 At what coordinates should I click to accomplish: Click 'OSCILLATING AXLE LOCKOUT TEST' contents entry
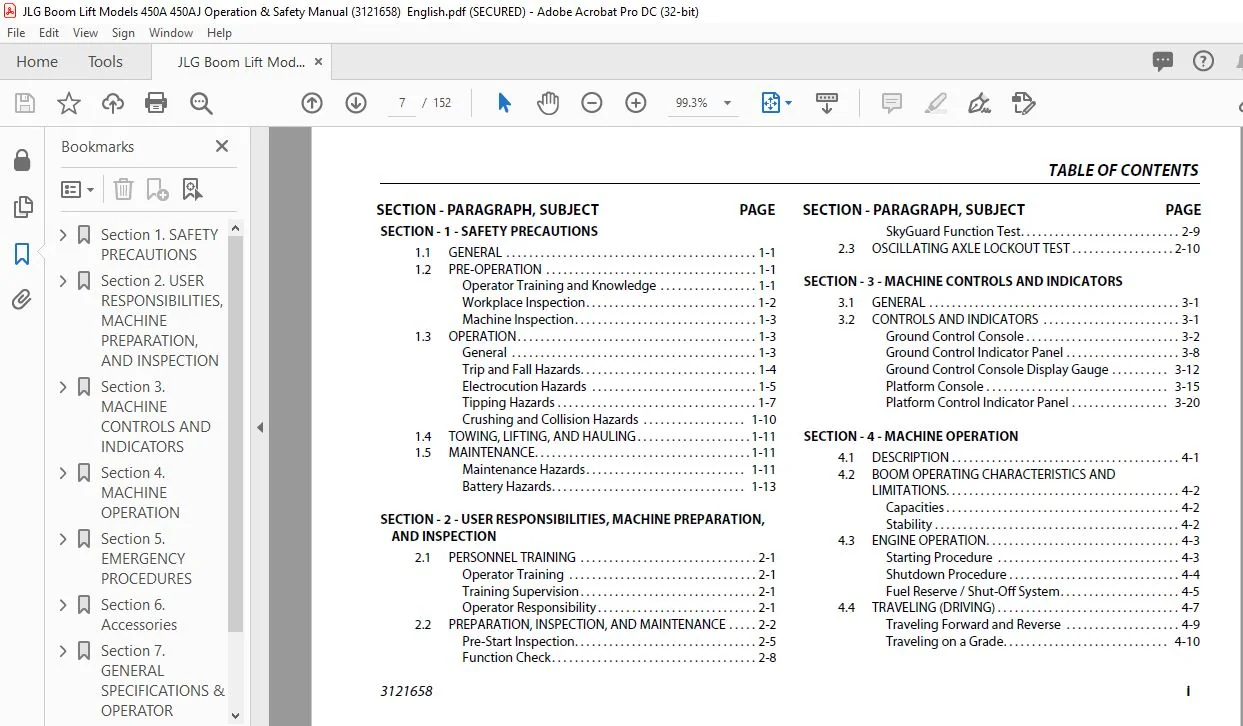tap(971, 249)
